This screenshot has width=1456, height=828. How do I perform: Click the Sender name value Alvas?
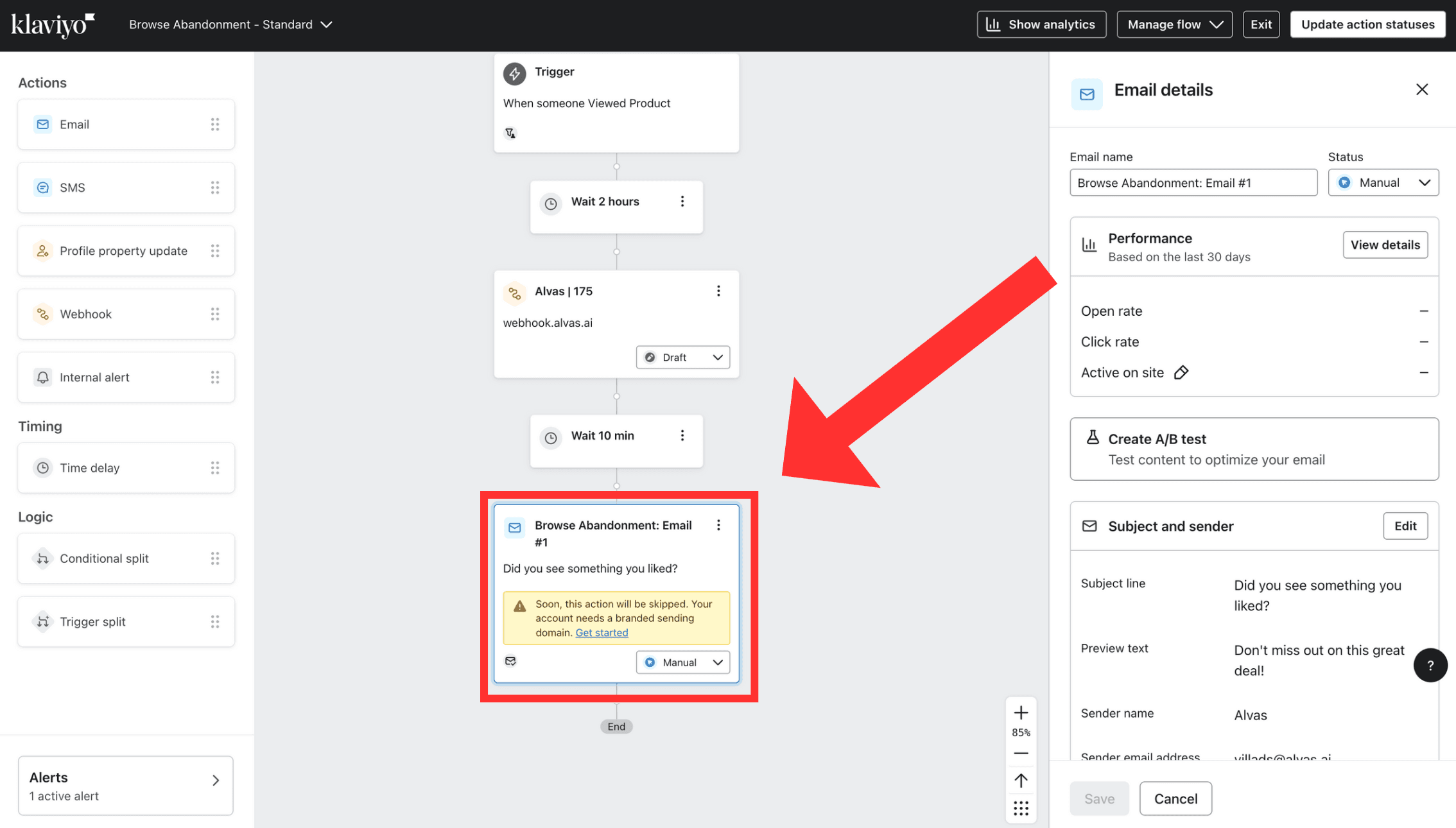pos(1250,716)
